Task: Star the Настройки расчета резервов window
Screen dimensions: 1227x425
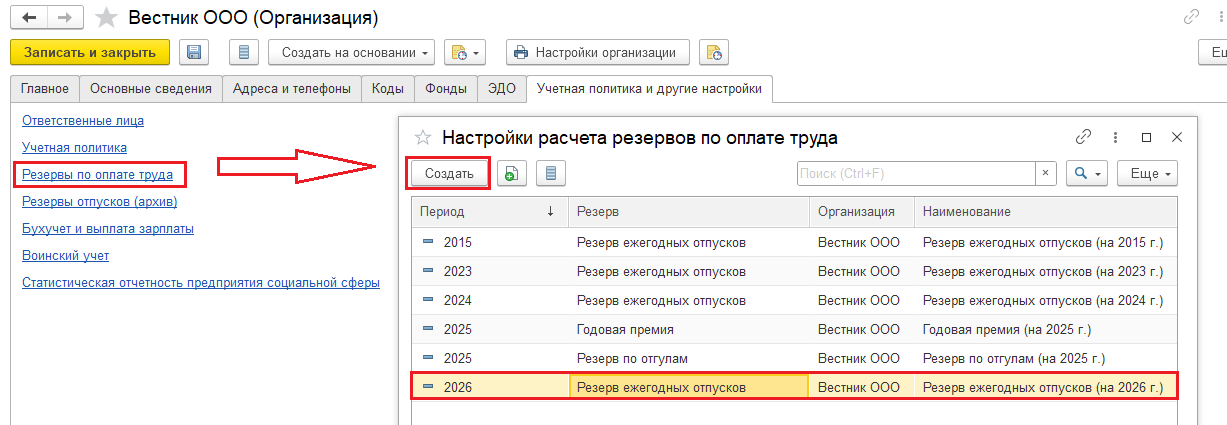Action: click(422, 138)
